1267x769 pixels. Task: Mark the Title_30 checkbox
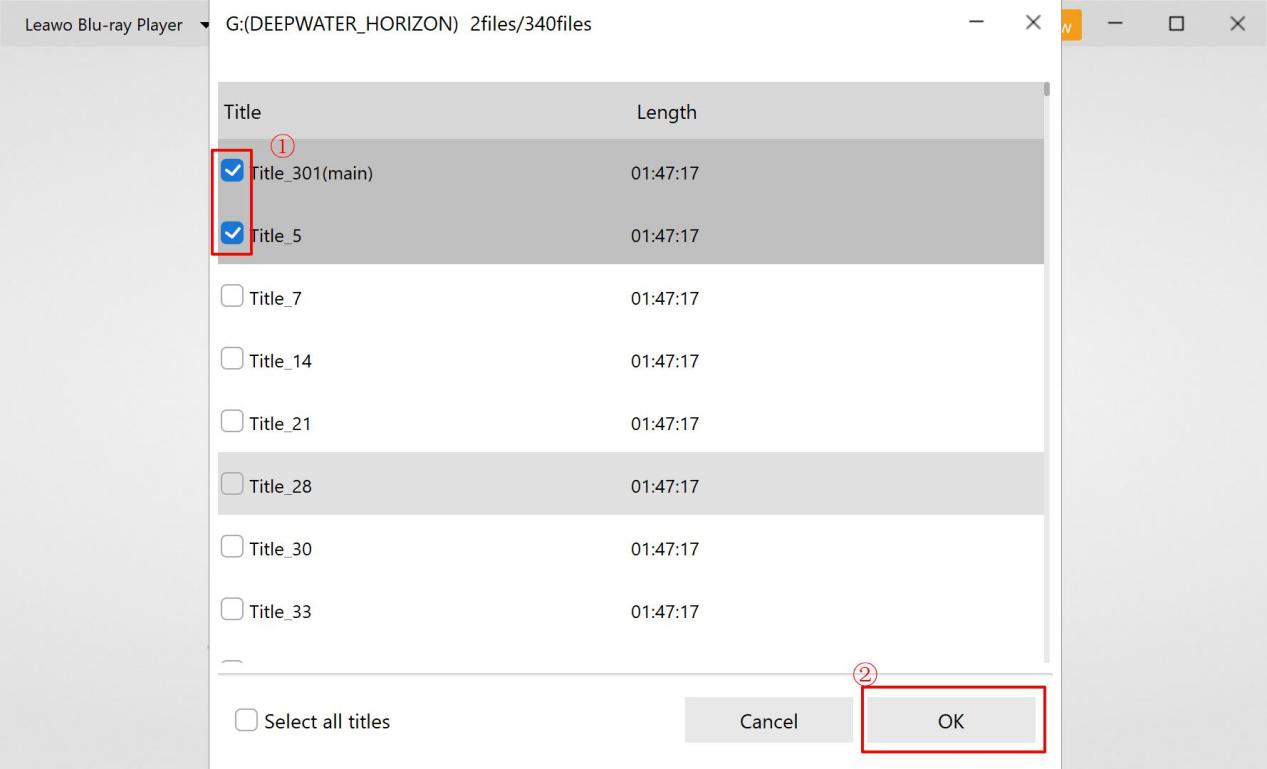click(231, 548)
